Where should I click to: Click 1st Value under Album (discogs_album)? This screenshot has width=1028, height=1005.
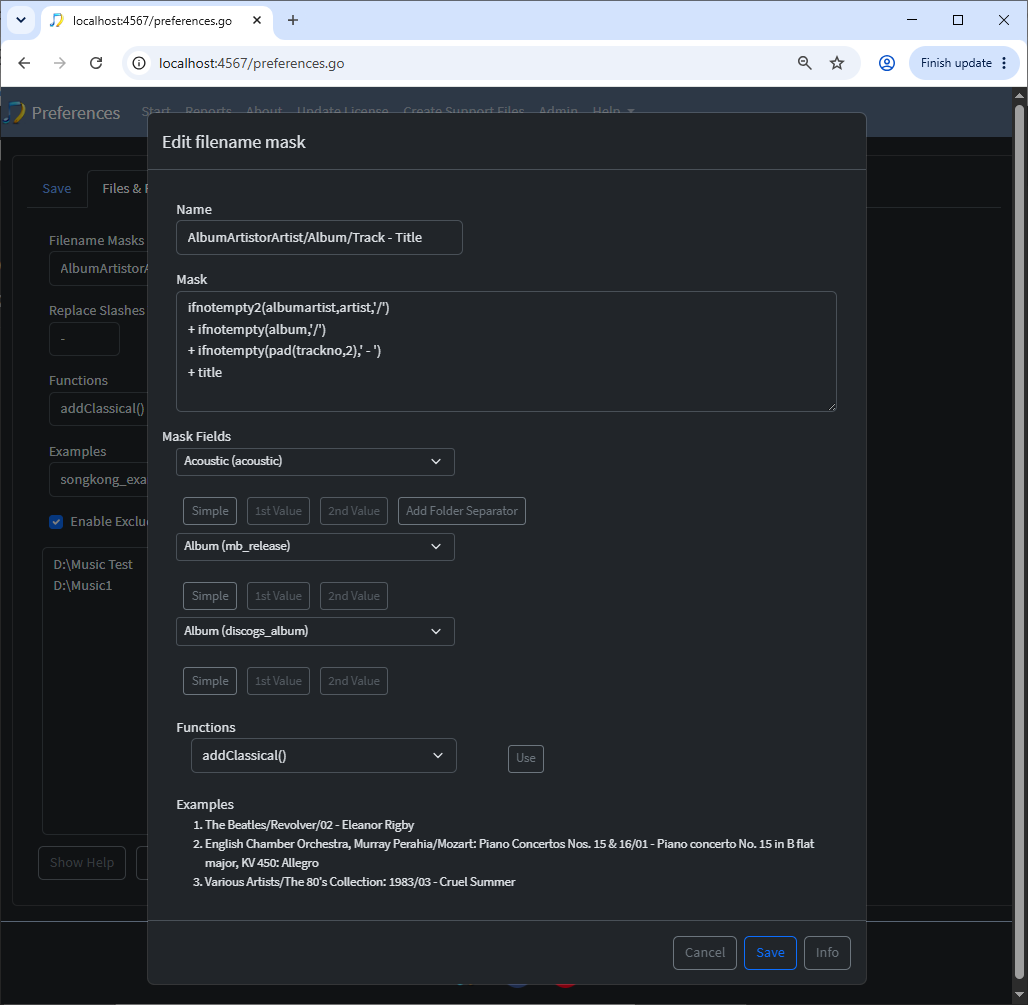point(278,681)
